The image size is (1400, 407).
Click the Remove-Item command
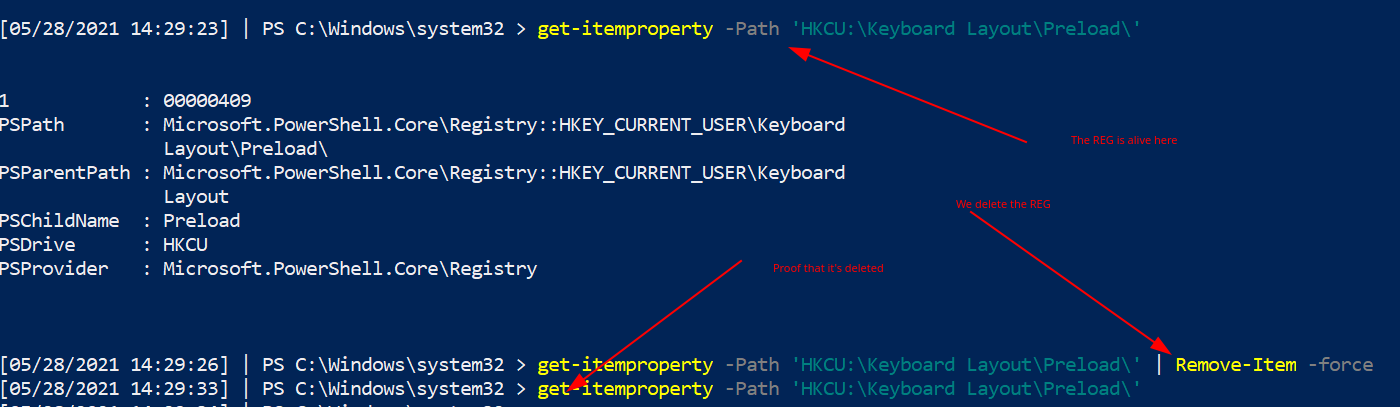(1236, 365)
